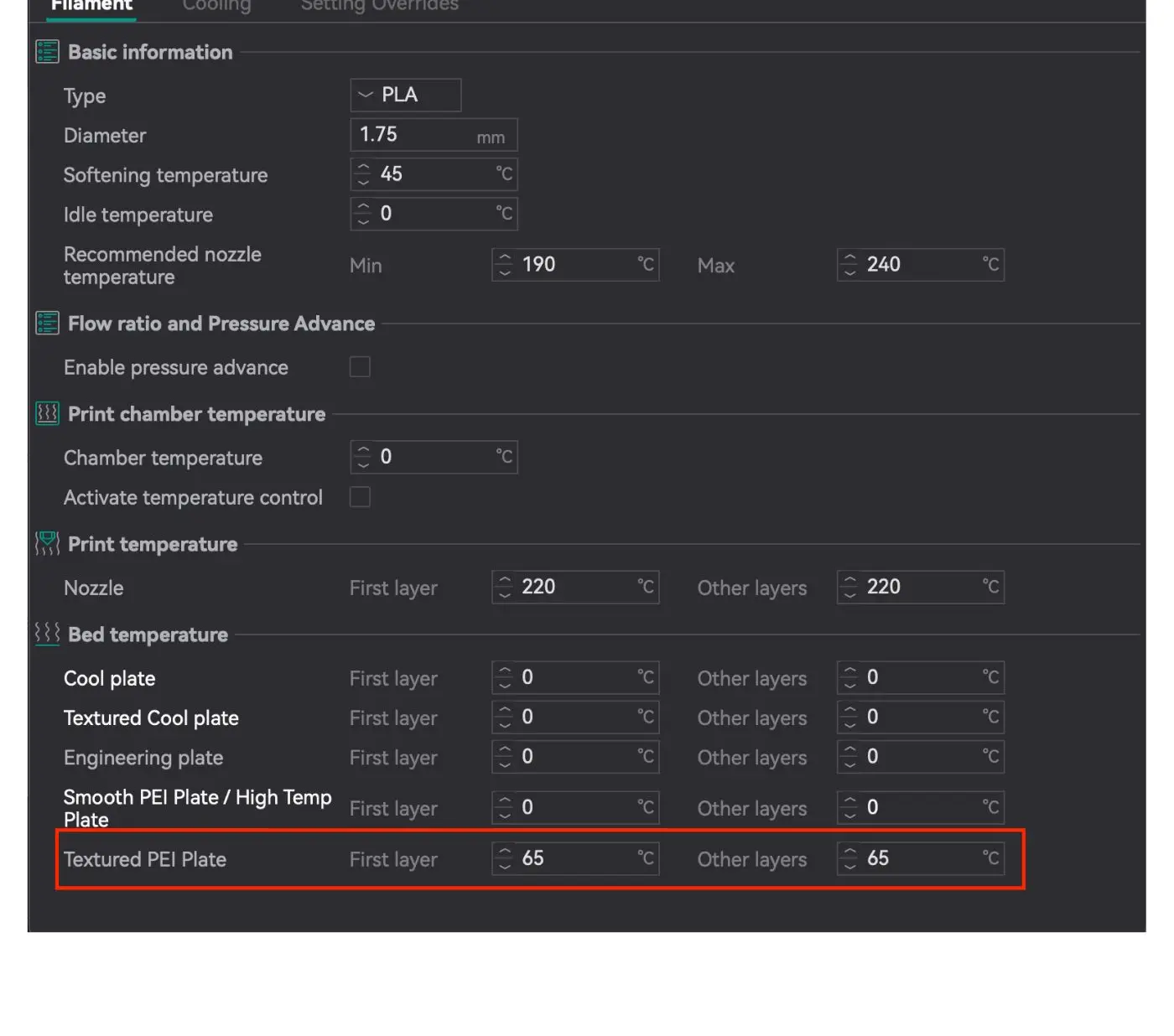The width and height of the screenshot is (1174, 1036).
Task: Click Textured PEI Plate first layer field
Action: [575, 858]
